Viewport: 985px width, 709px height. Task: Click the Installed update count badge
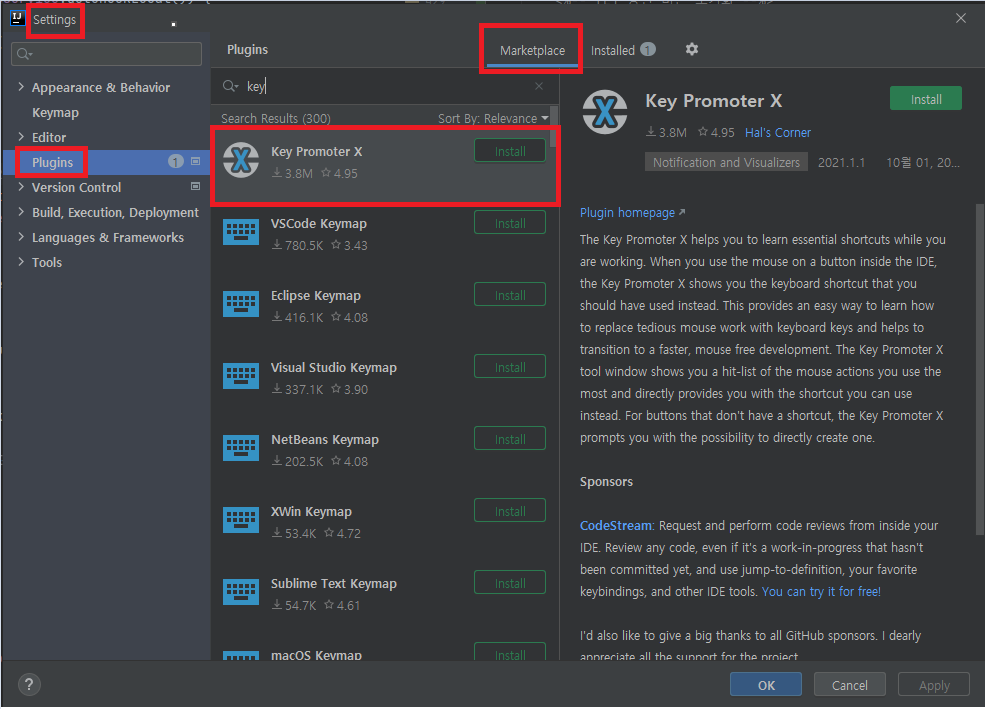pos(648,50)
